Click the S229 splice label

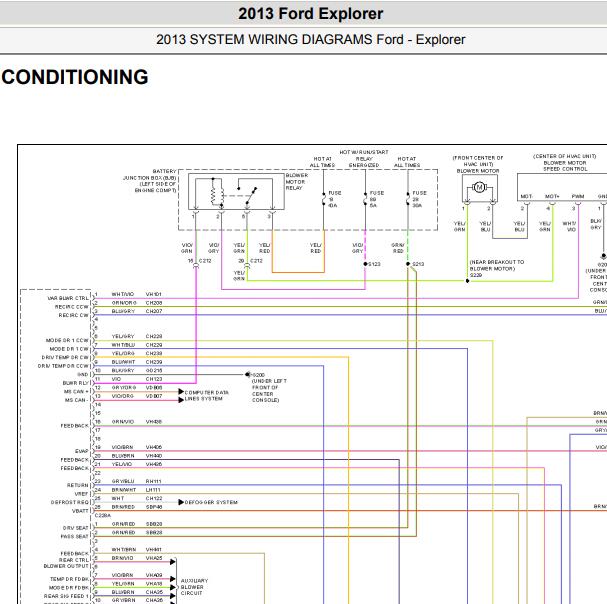pyautogui.click(x=476, y=275)
